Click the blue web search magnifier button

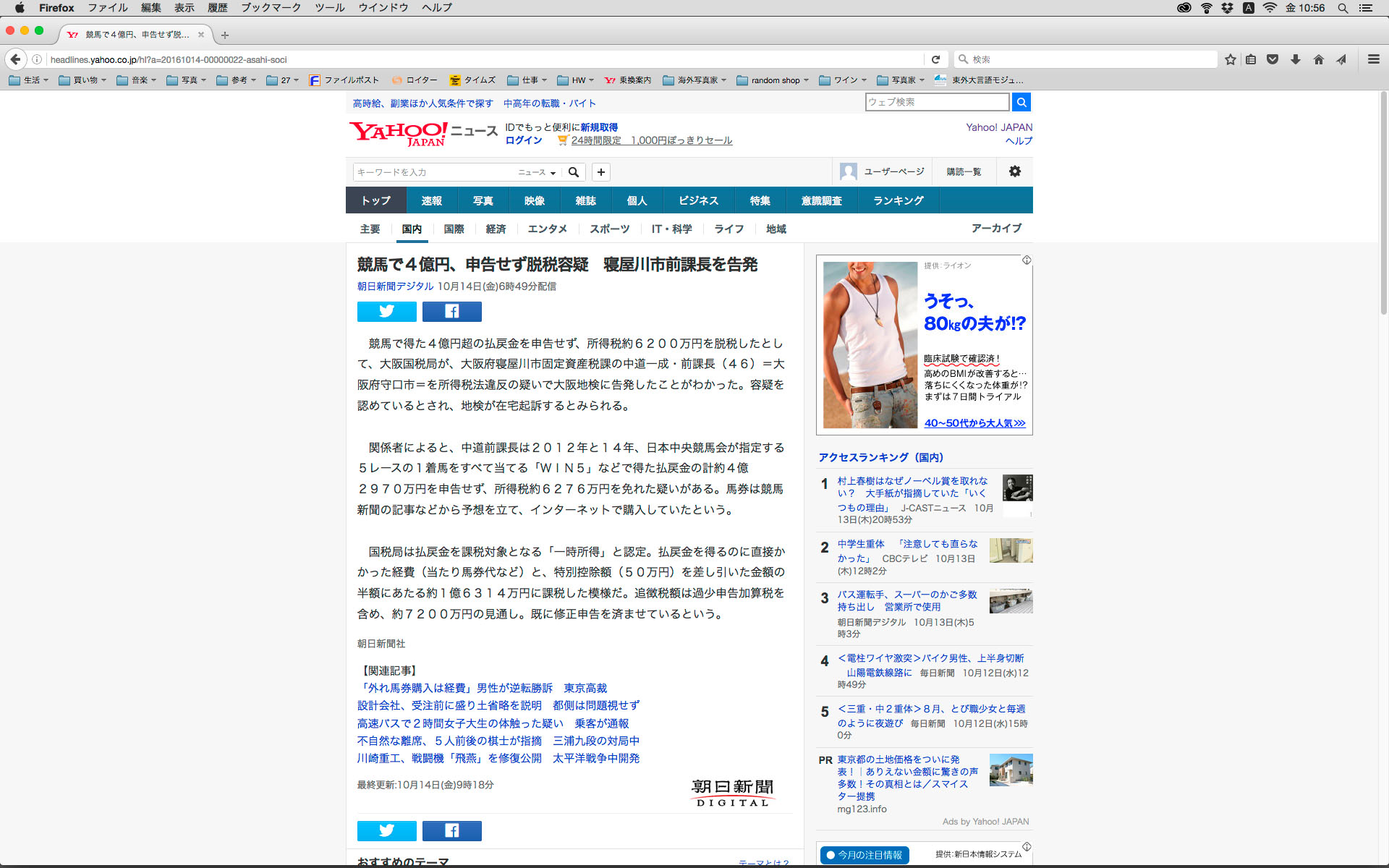click(x=1021, y=102)
